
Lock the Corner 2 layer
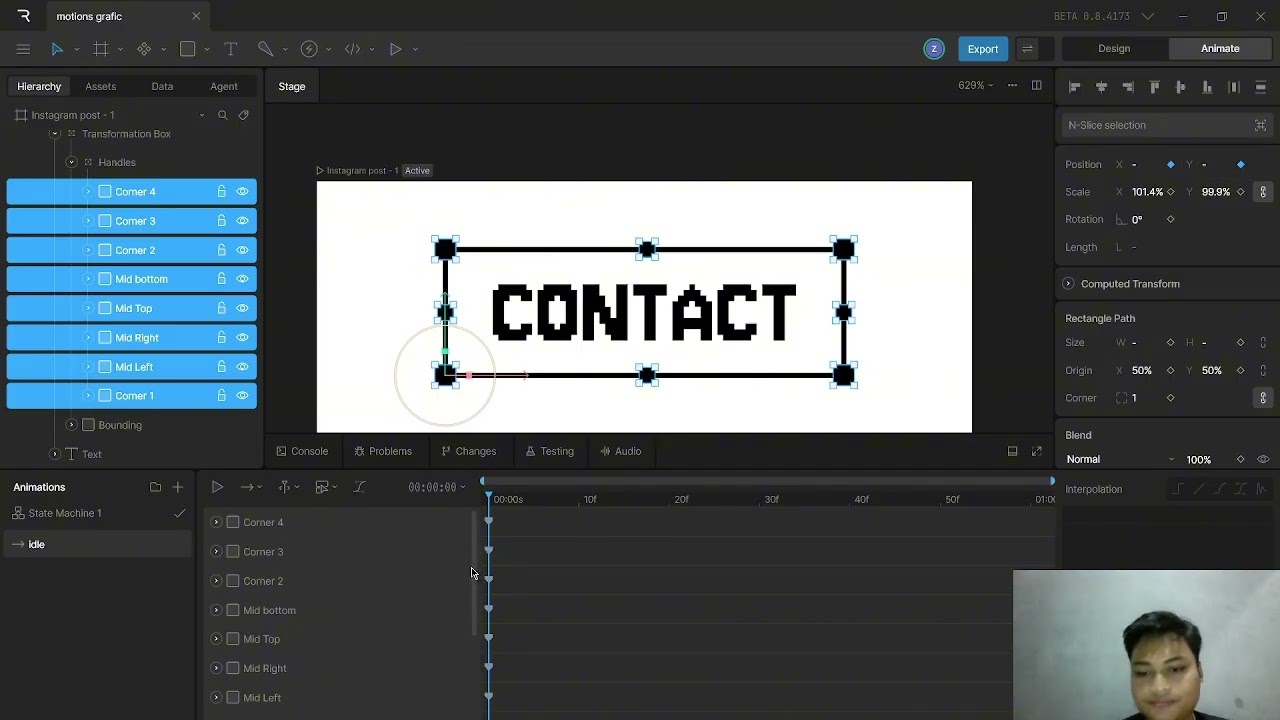pos(222,250)
